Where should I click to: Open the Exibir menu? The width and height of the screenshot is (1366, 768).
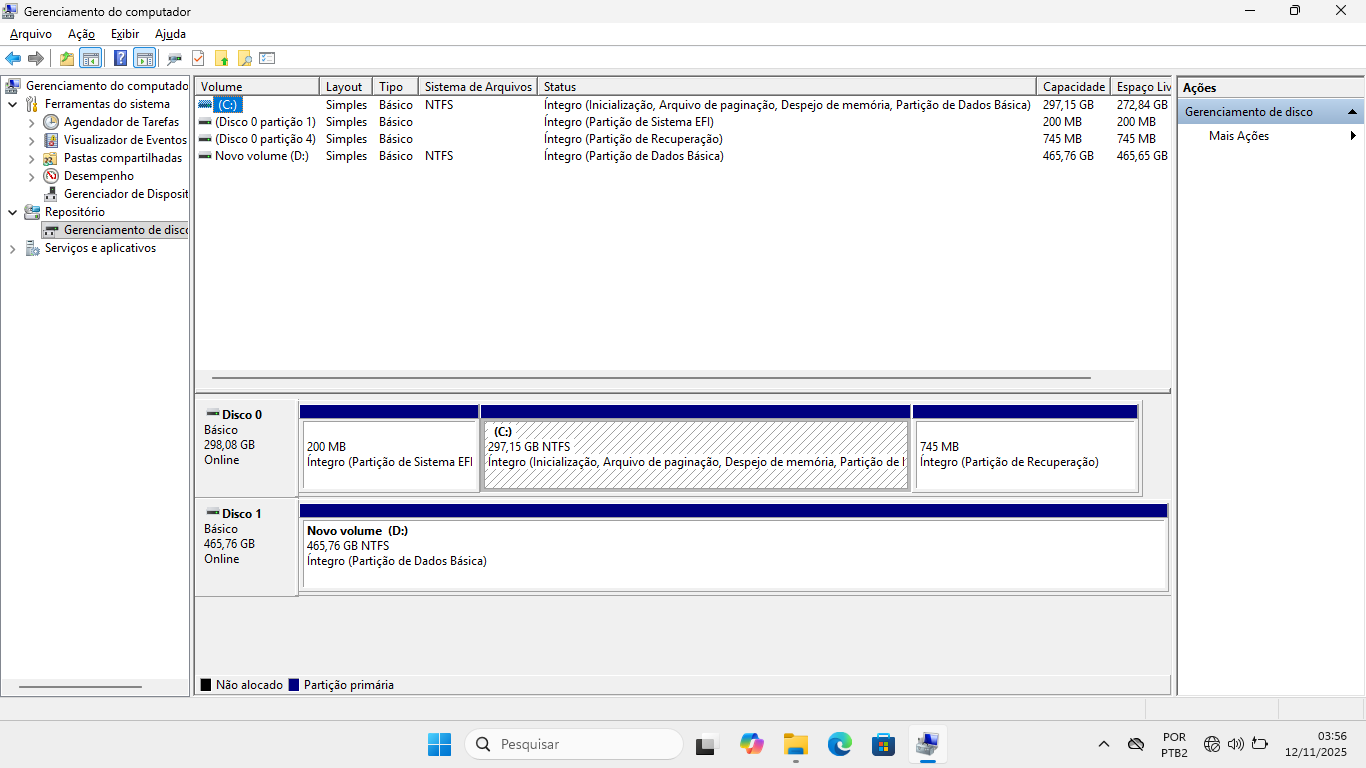tap(124, 33)
